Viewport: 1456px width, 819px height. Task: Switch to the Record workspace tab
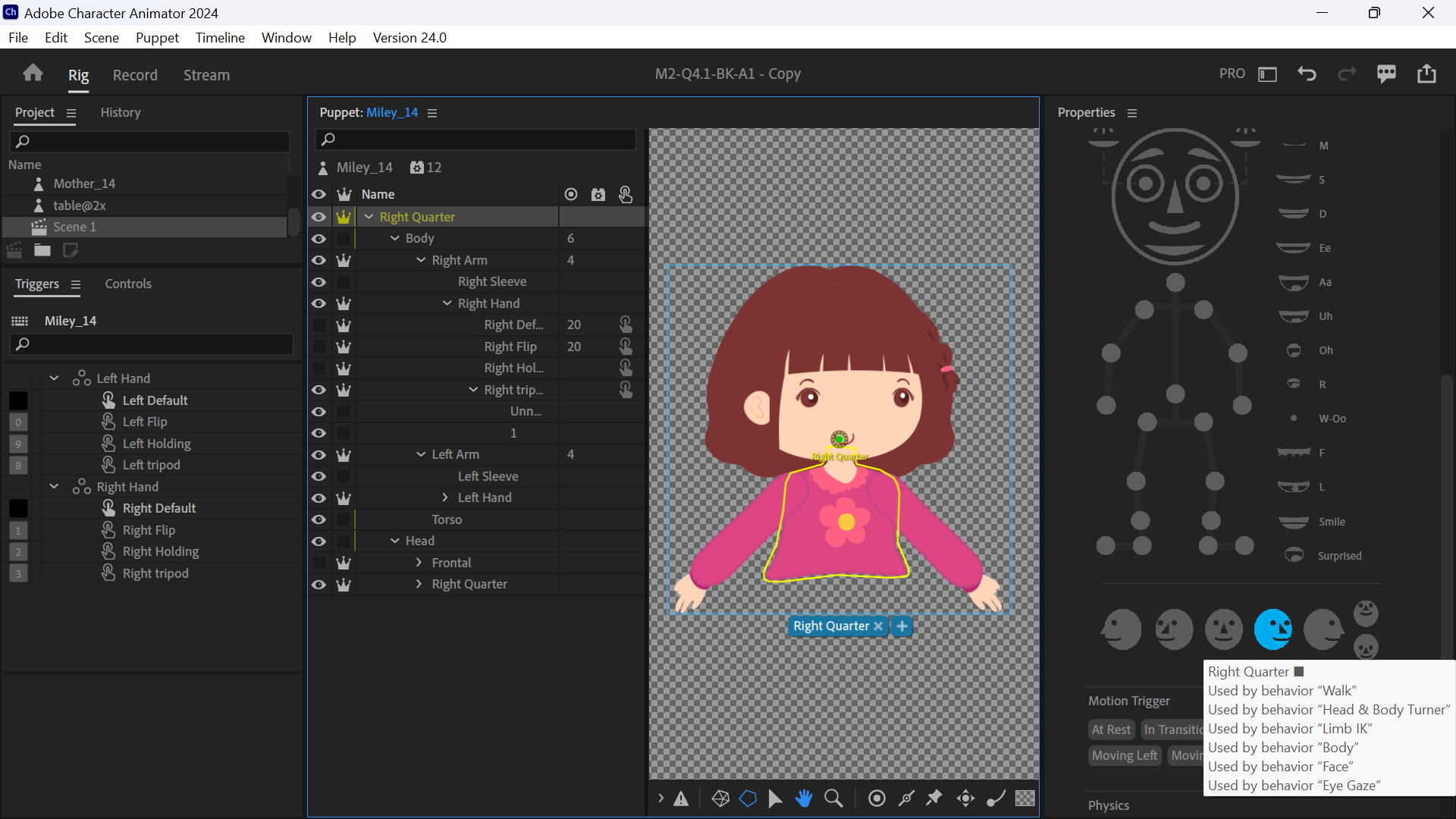135,74
